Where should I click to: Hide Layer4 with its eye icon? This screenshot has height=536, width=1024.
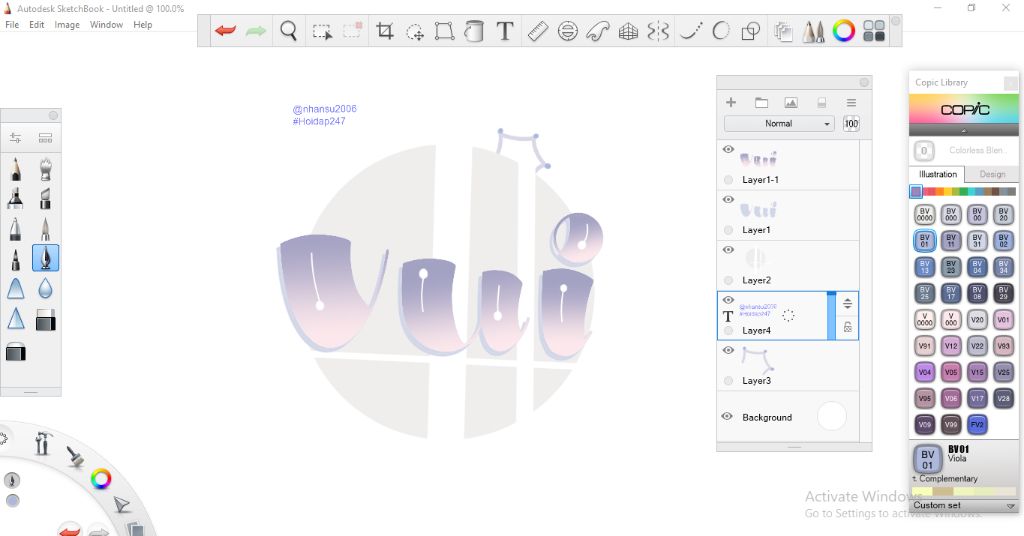tap(728, 300)
